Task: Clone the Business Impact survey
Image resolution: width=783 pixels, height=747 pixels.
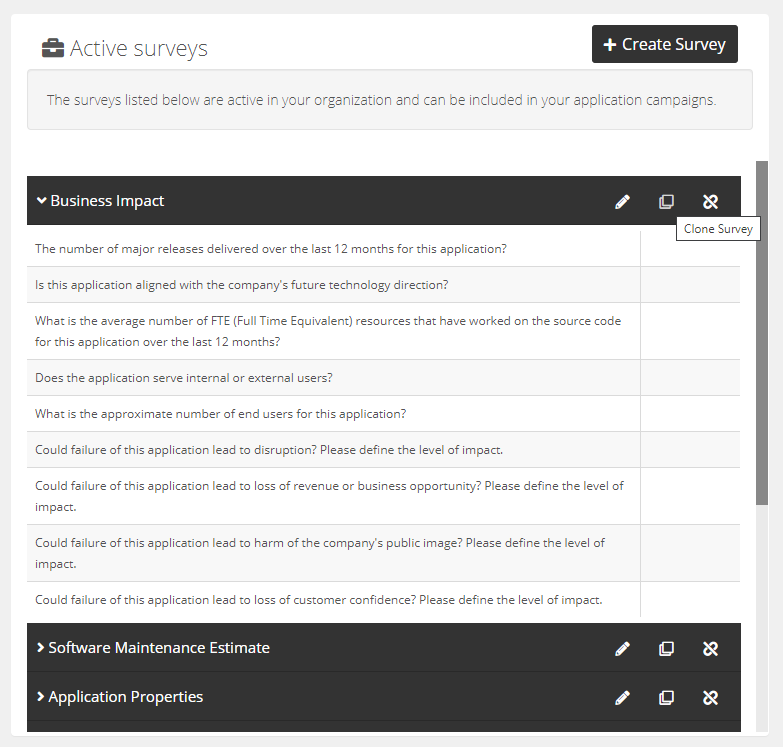Action: (x=666, y=202)
